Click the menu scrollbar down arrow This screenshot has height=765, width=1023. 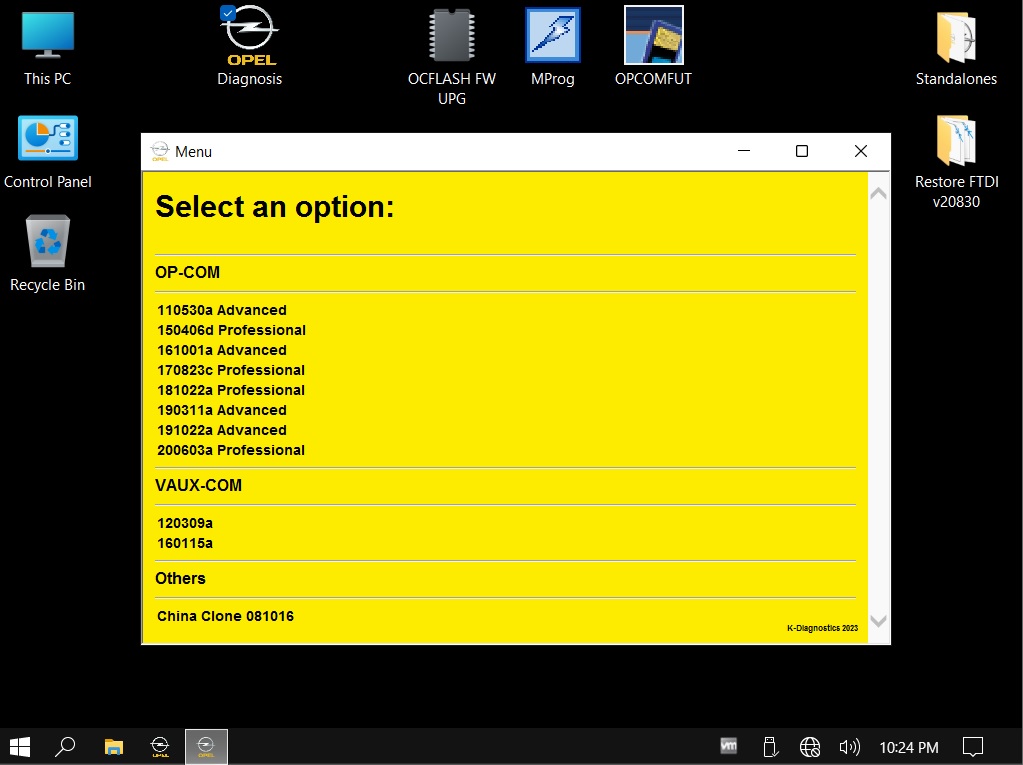point(878,621)
